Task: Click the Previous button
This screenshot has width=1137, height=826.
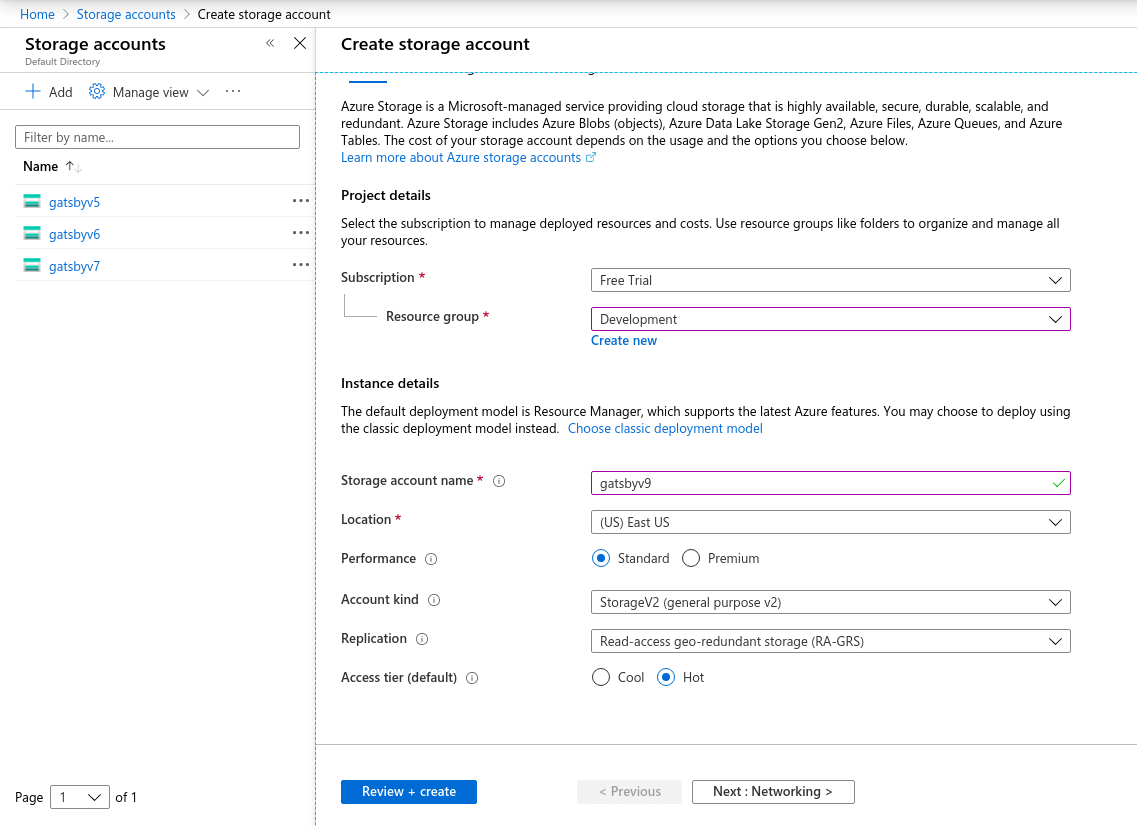Action: click(x=629, y=792)
